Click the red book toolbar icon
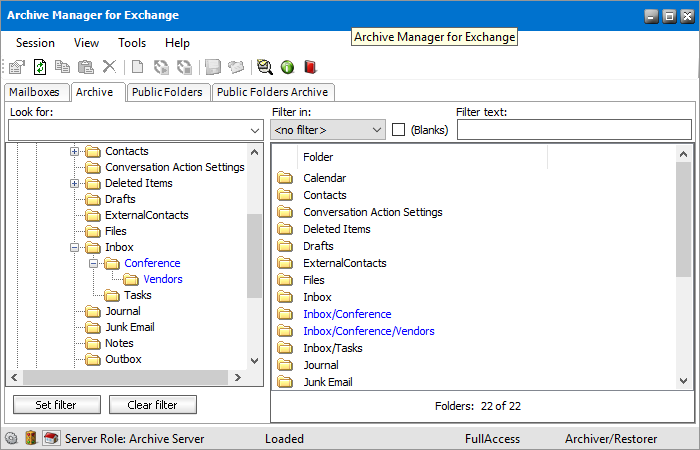 pyautogui.click(x=310, y=67)
